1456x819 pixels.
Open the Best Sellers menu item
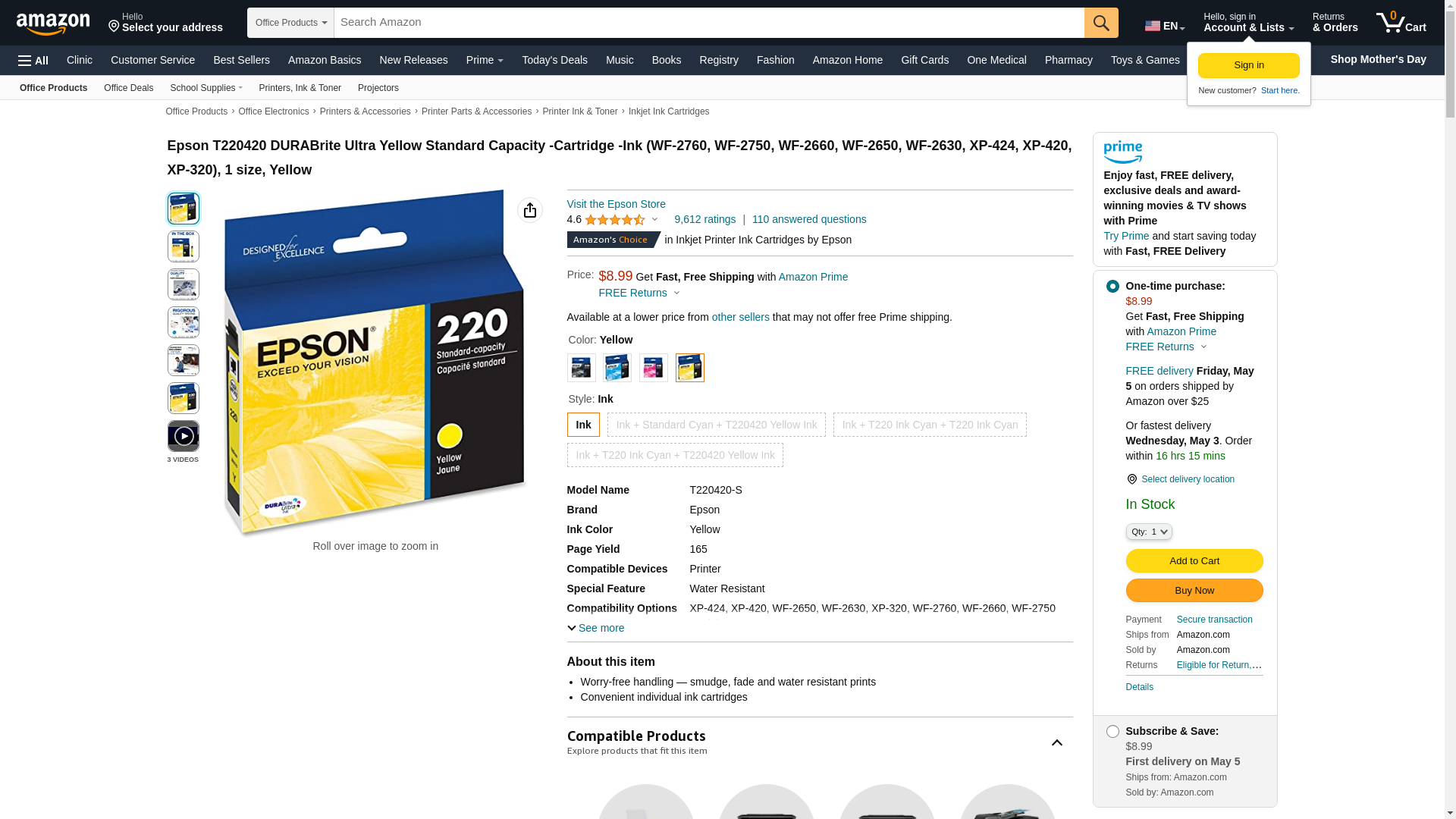click(241, 60)
